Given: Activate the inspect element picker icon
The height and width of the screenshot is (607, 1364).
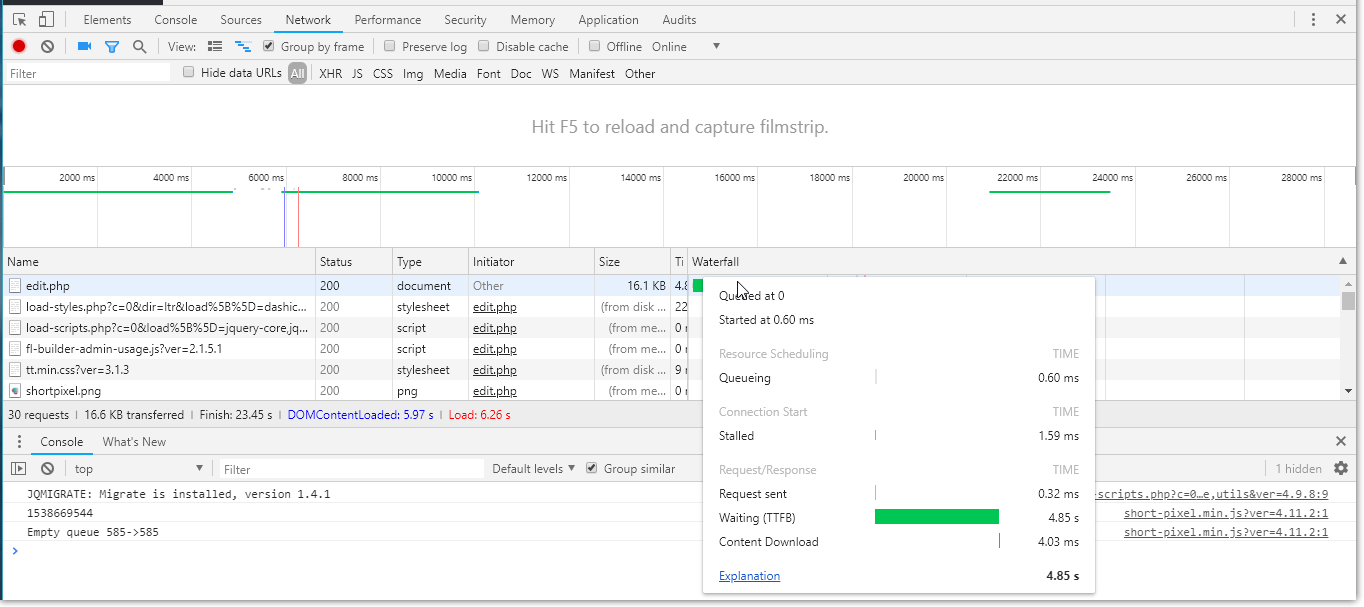Looking at the screenshot, I should pyautogui.click(x=20, y=19).
